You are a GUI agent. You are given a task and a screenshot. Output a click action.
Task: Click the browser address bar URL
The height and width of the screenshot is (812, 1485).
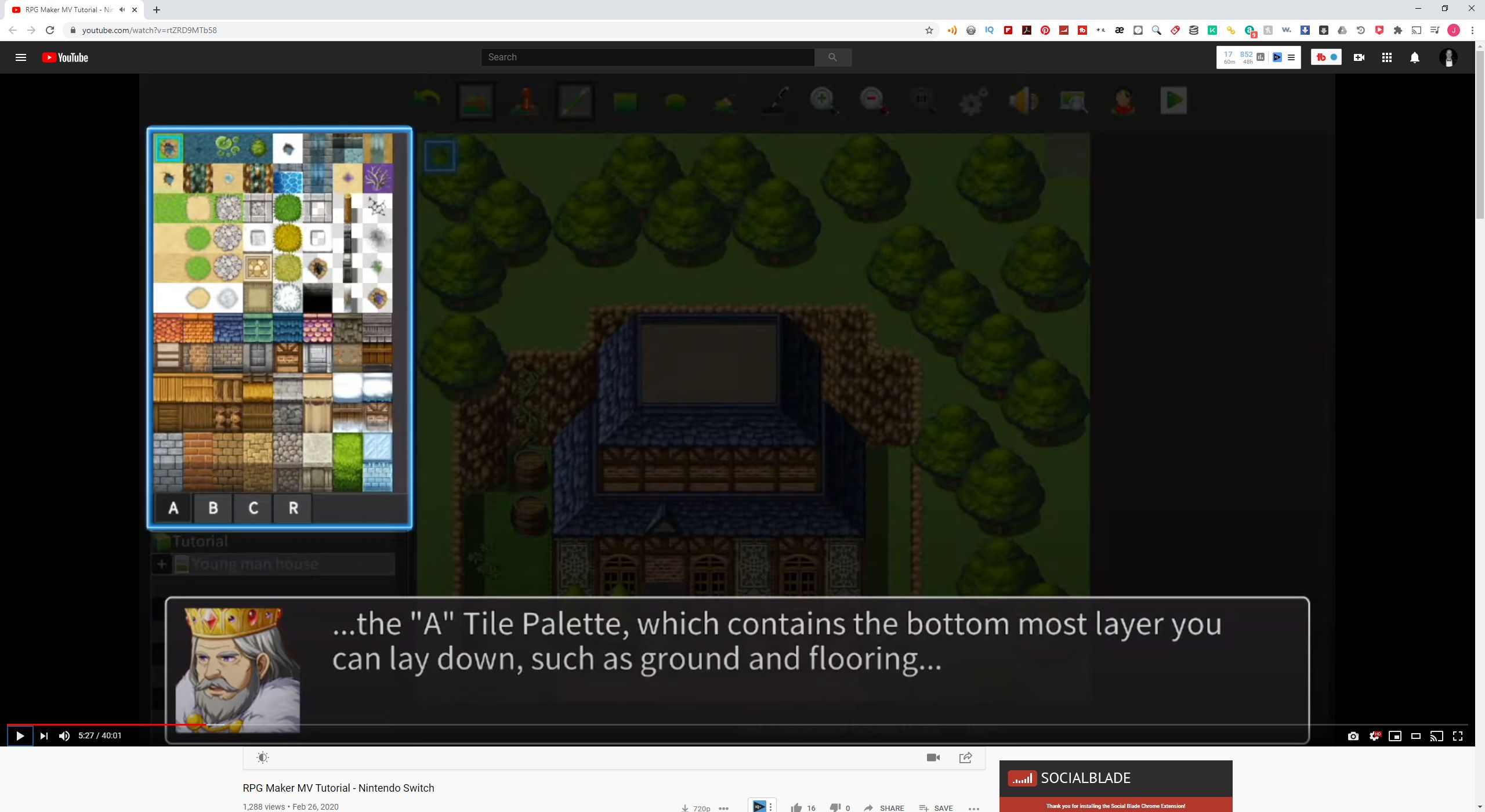149,30
